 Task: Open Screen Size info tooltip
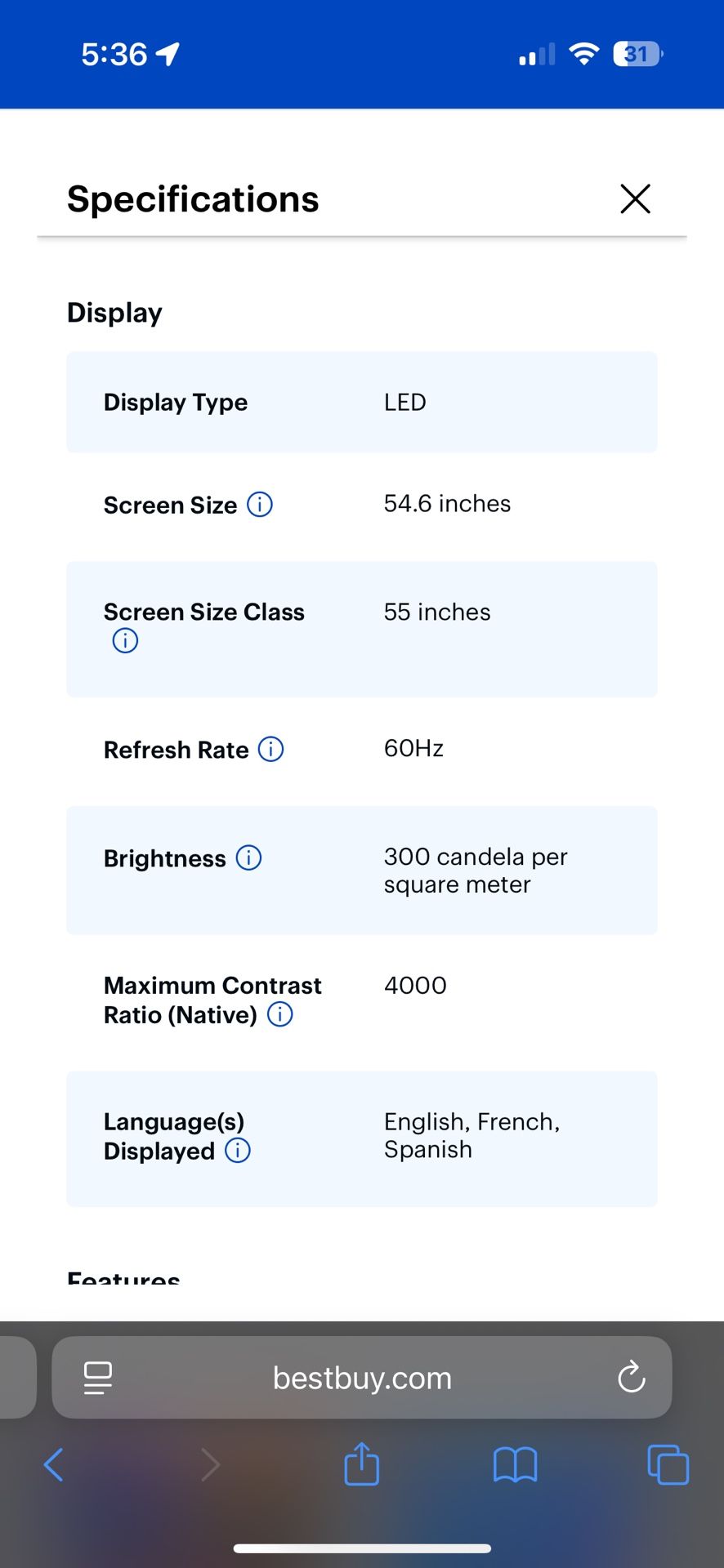[x=259, y=505]
